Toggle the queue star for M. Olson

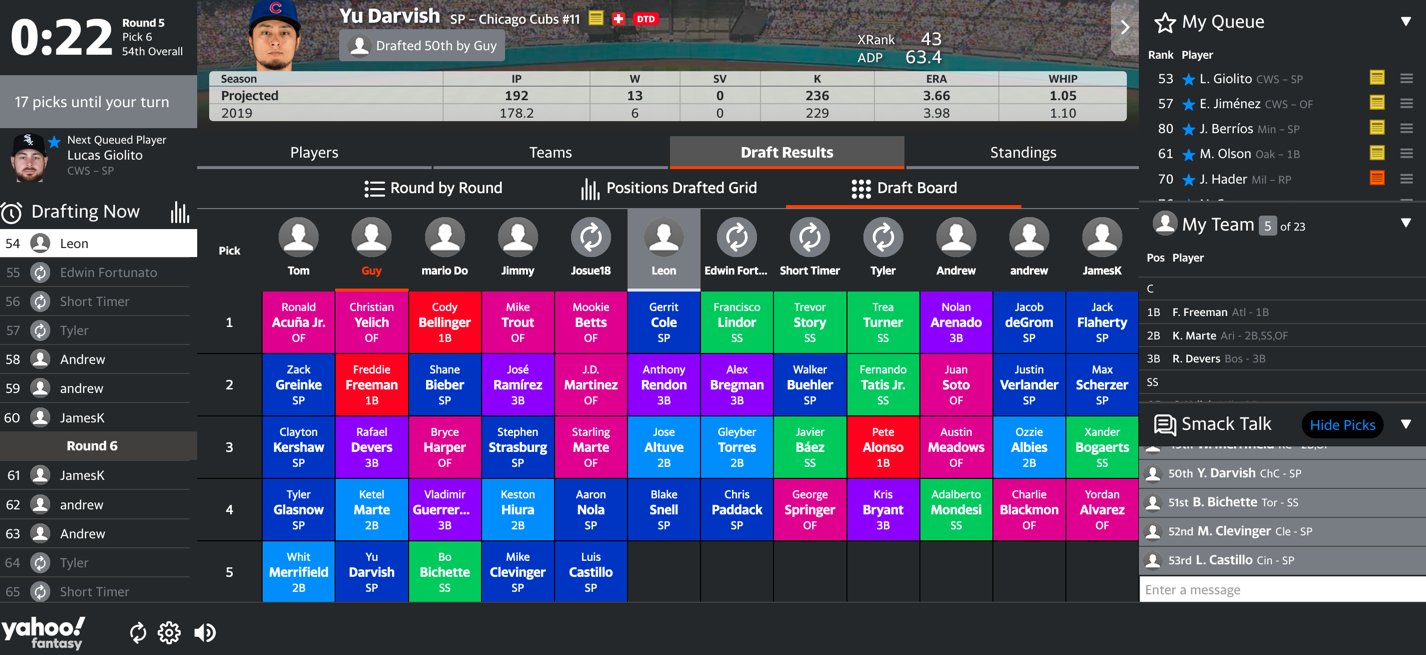coord(1188,154)
